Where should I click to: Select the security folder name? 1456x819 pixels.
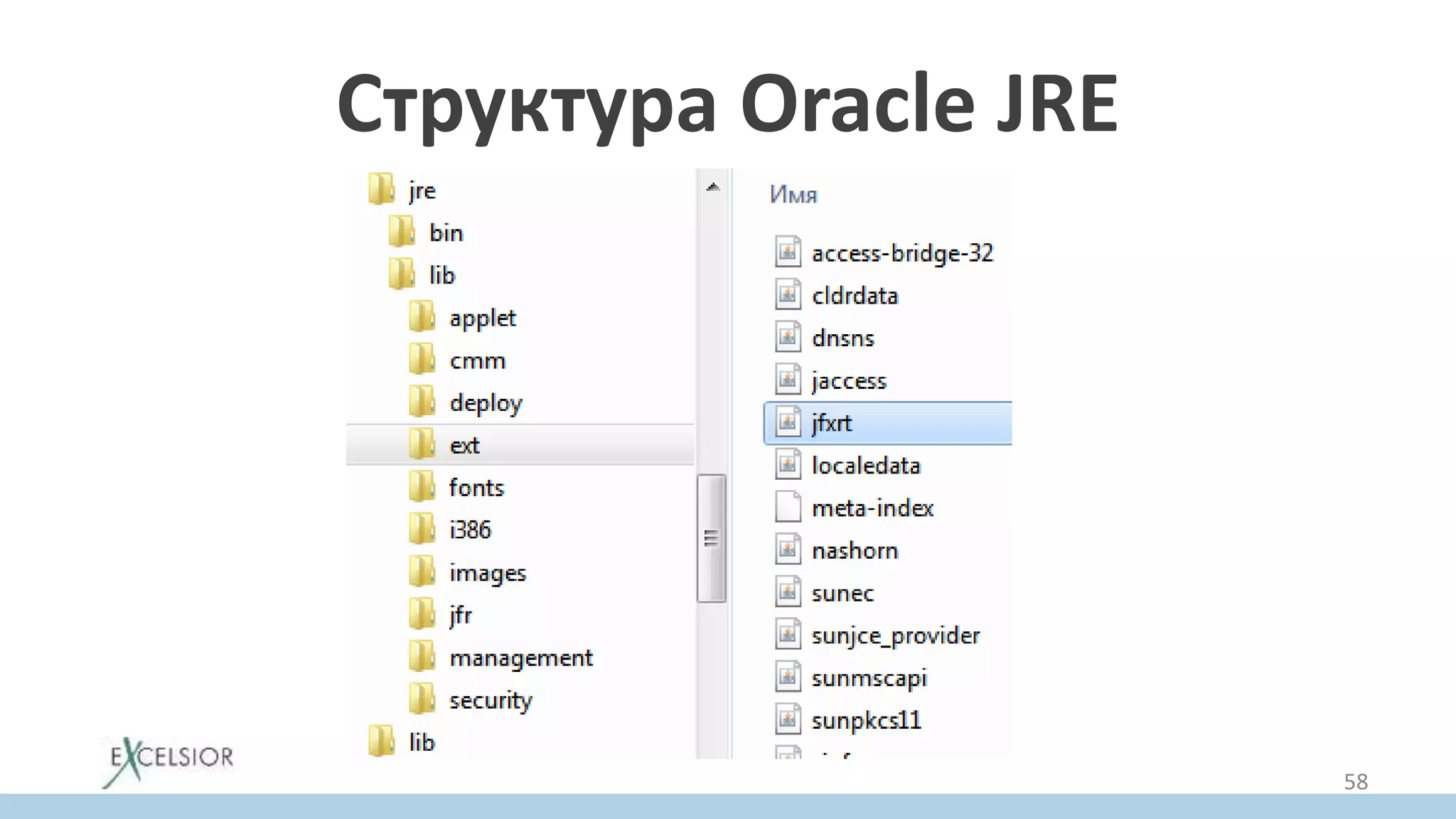tap(491, 701)
